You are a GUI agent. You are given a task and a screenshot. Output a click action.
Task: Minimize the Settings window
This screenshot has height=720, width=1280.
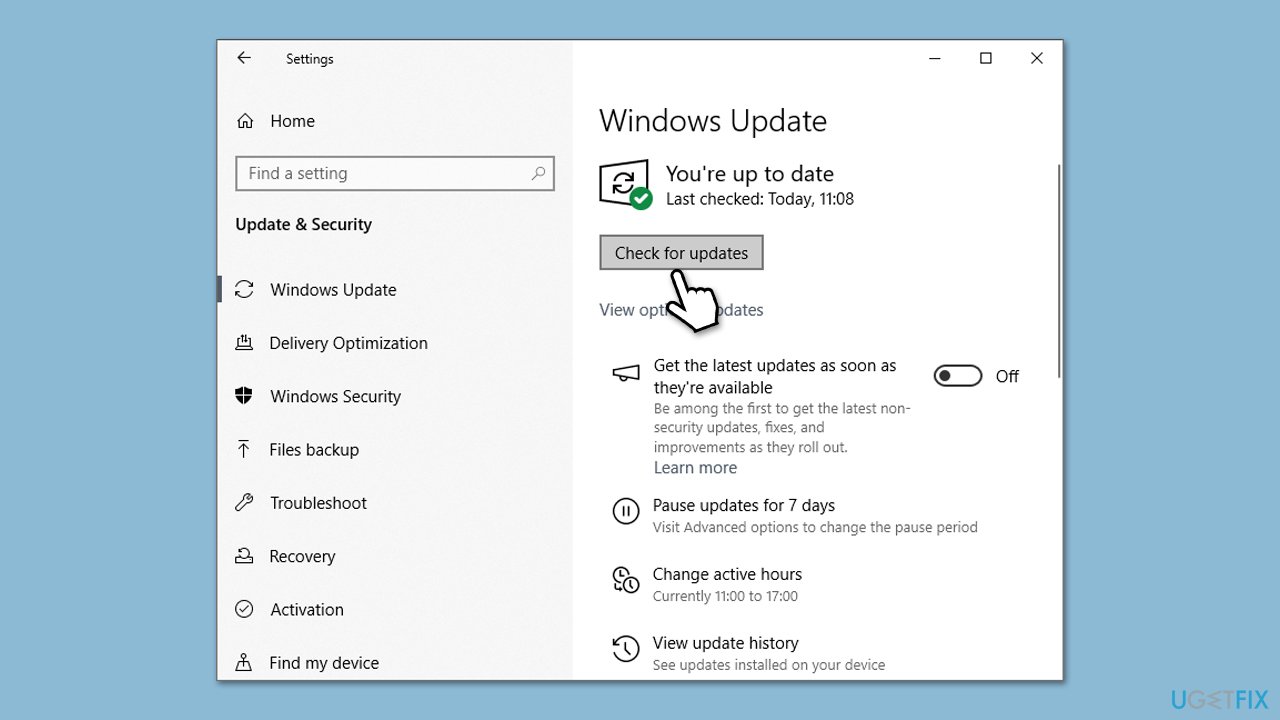(934, 58)
